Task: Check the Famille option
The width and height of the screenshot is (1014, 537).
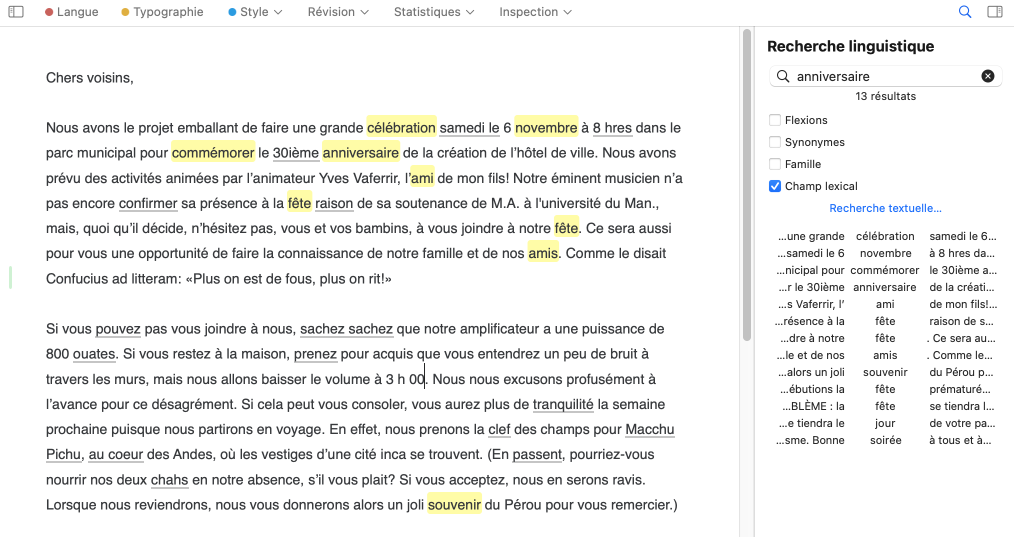Action: [775, 164]
